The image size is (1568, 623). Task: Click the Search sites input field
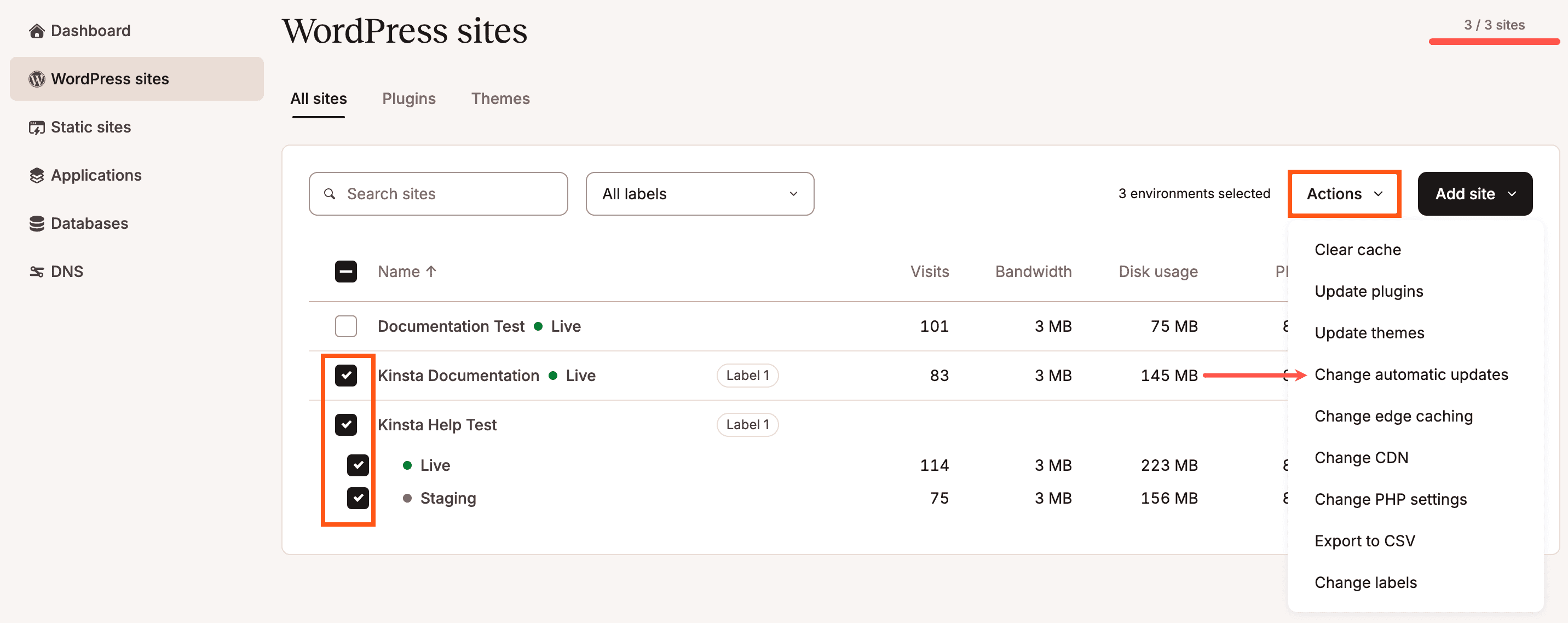coord(438,193)
